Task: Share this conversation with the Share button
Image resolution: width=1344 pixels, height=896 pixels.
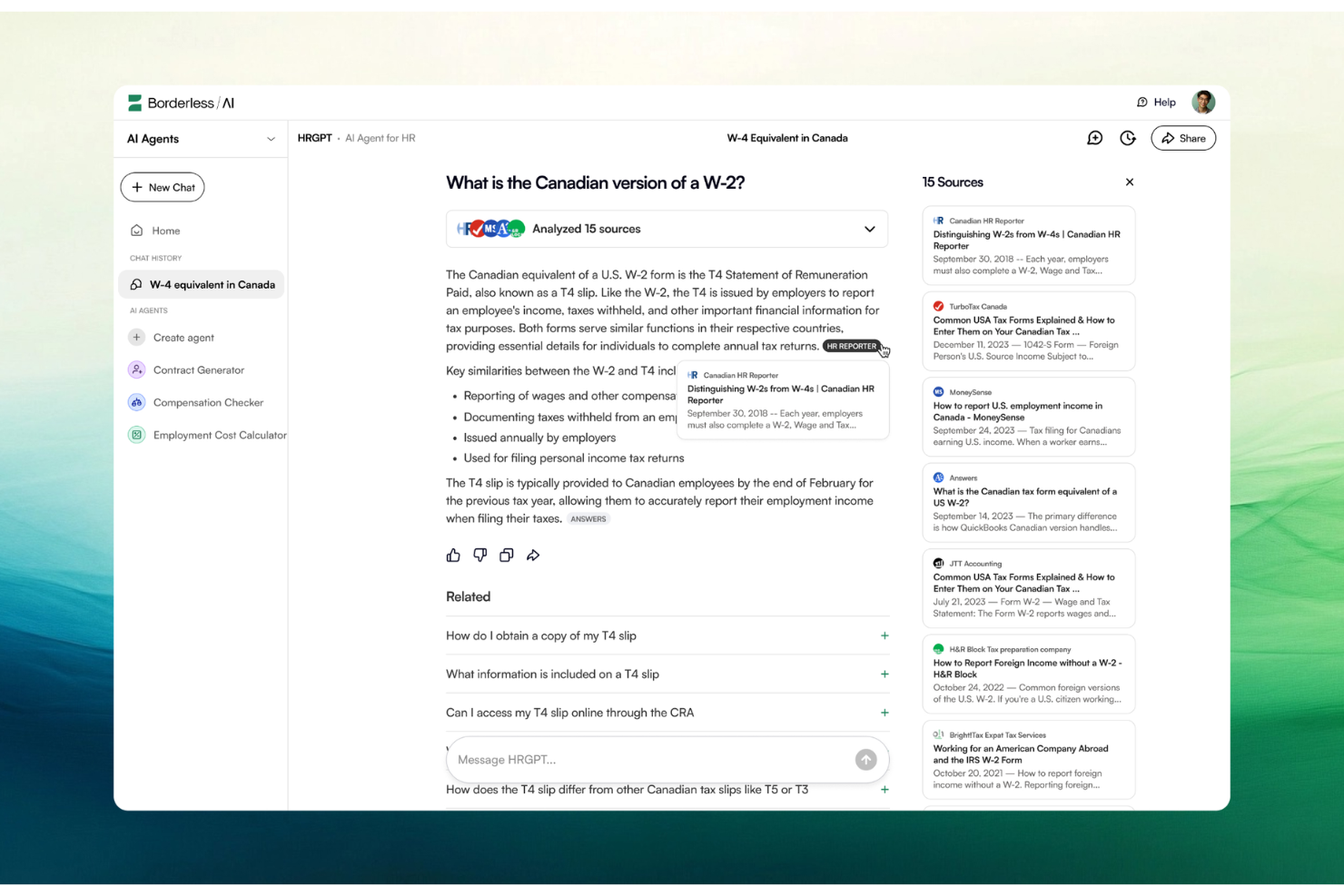Action: click(x=1183, y=138)
